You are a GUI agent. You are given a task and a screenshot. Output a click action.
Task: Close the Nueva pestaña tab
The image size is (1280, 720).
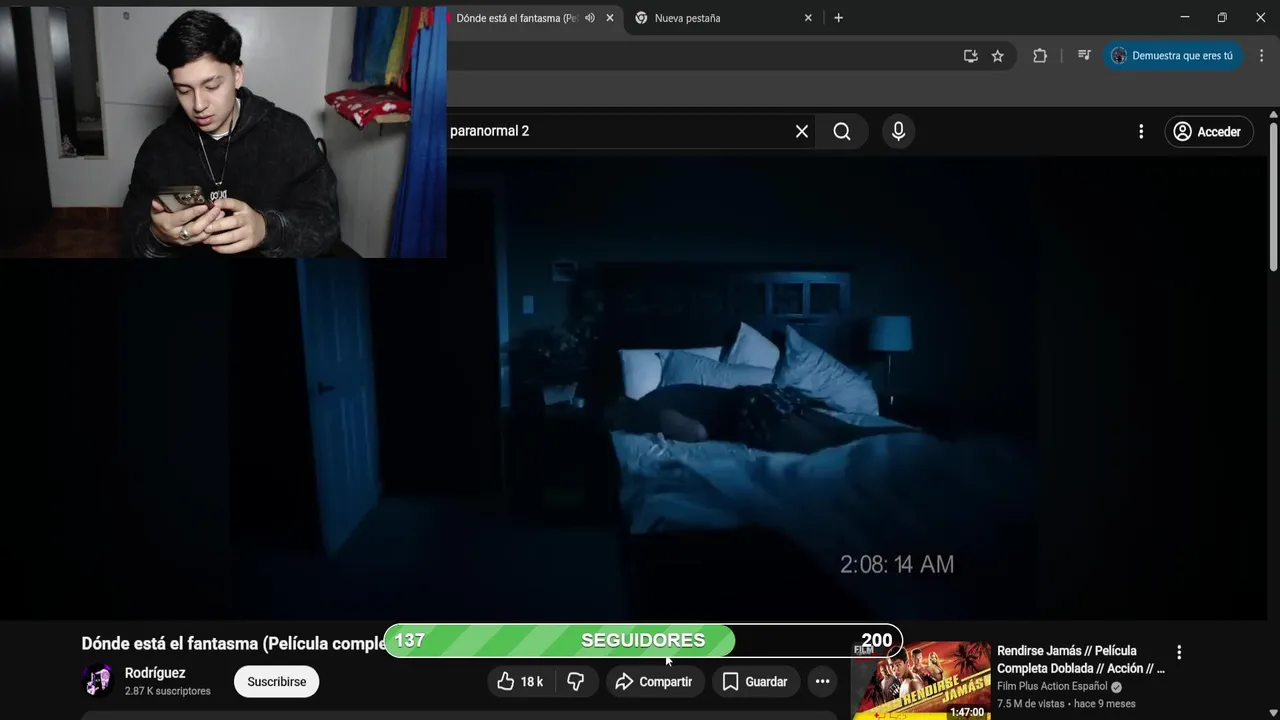[808, 18]
